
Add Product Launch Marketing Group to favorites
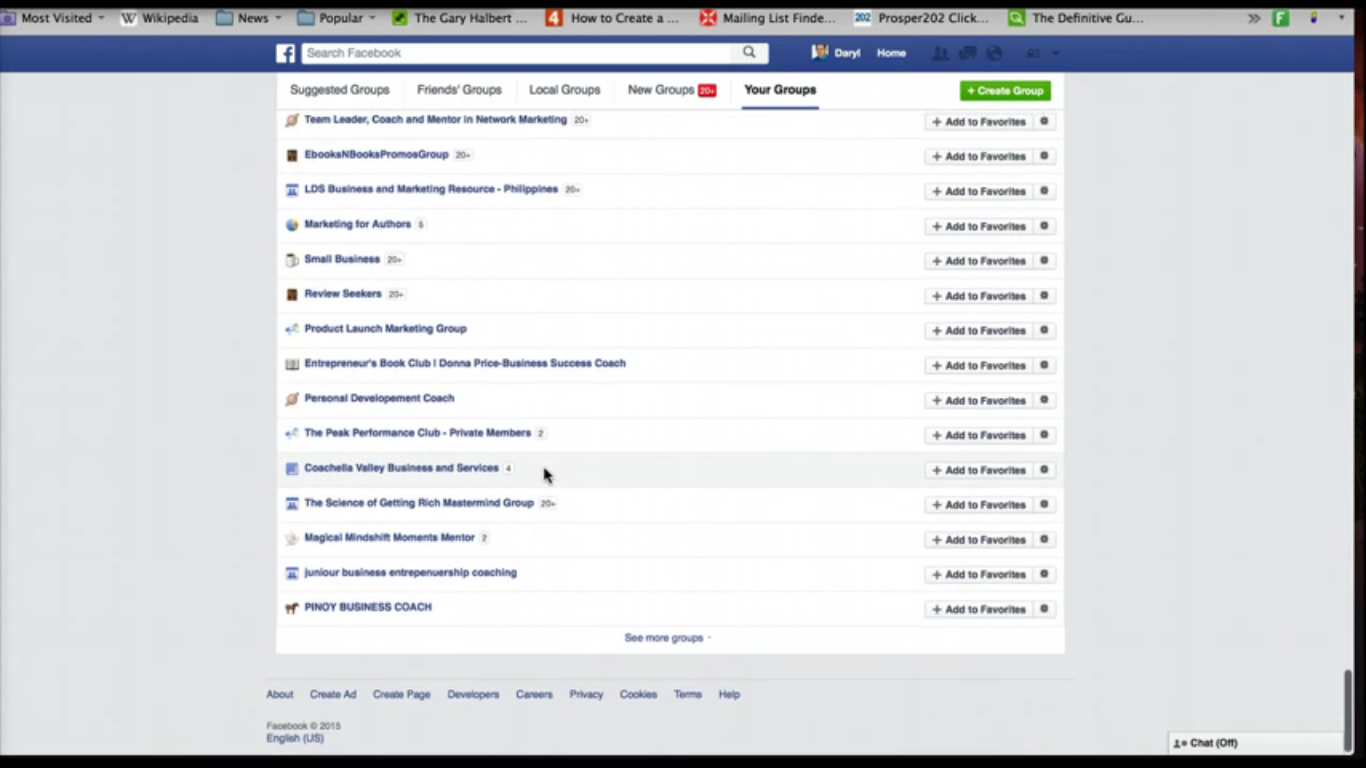(979, 331)
